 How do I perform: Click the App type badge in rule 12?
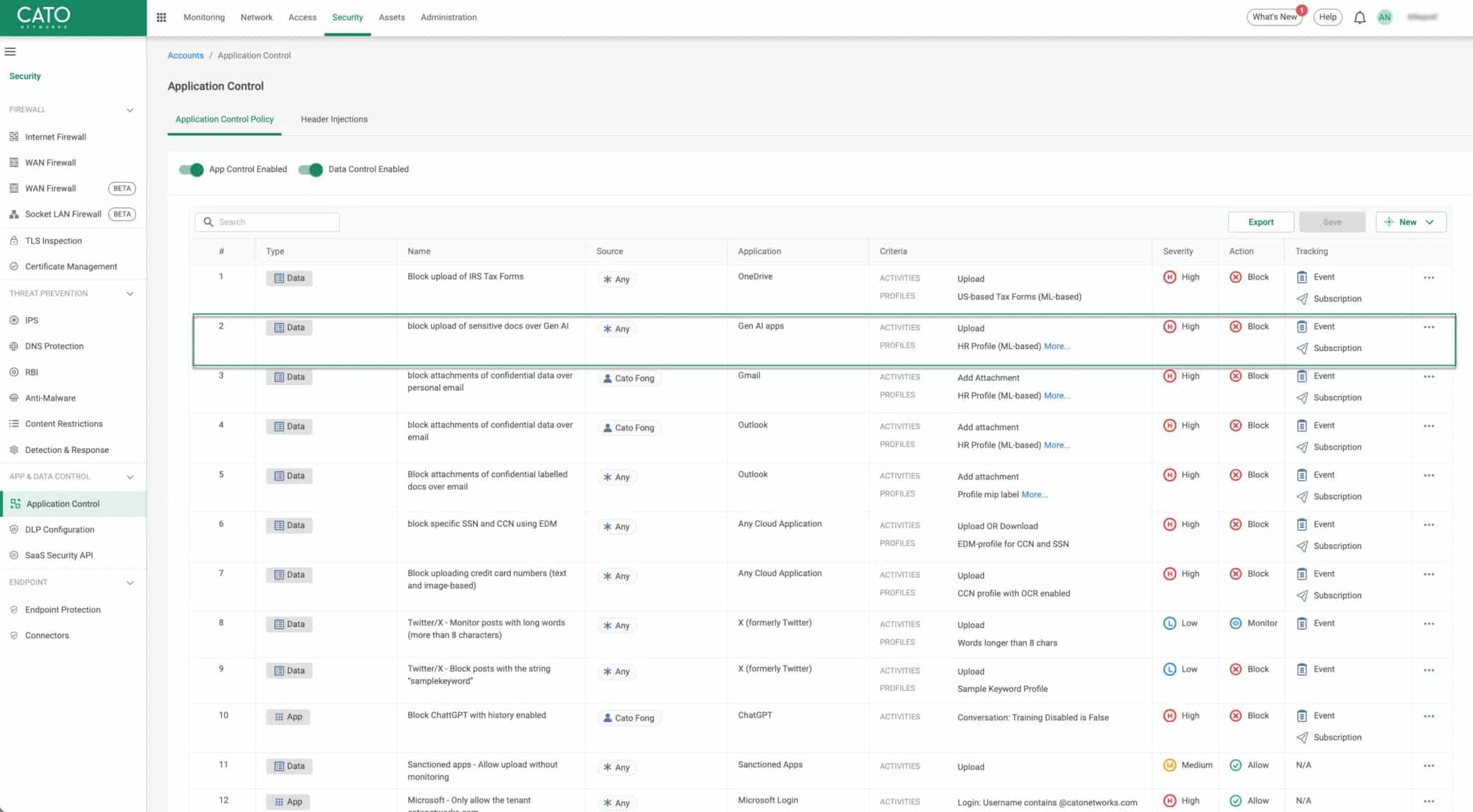tap(289, 802)
